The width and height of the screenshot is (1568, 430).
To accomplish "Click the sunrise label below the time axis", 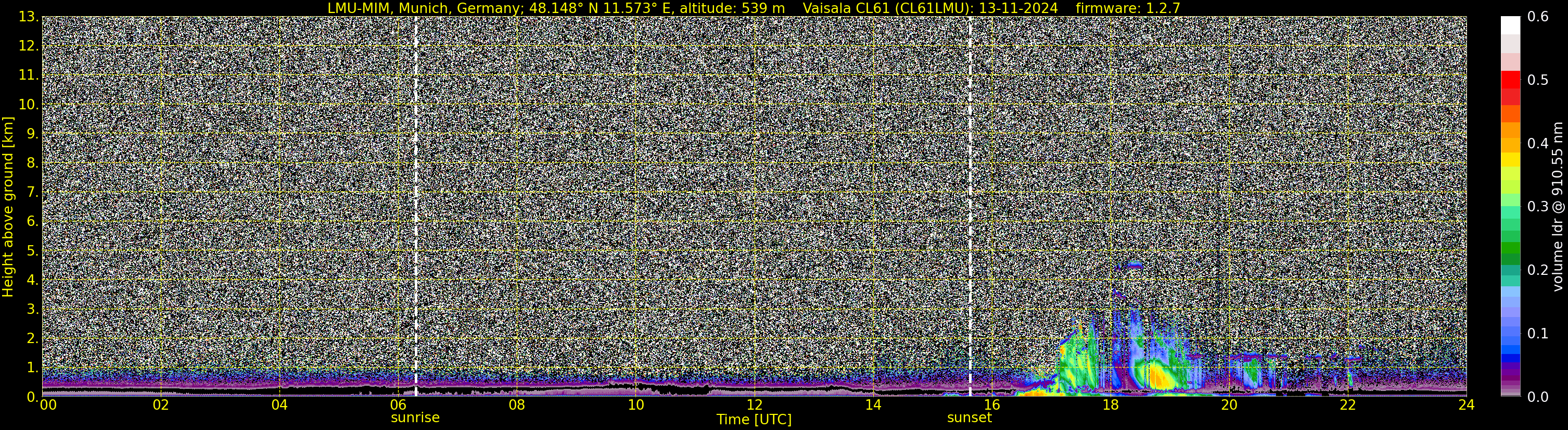I will (x=415, y=418).
